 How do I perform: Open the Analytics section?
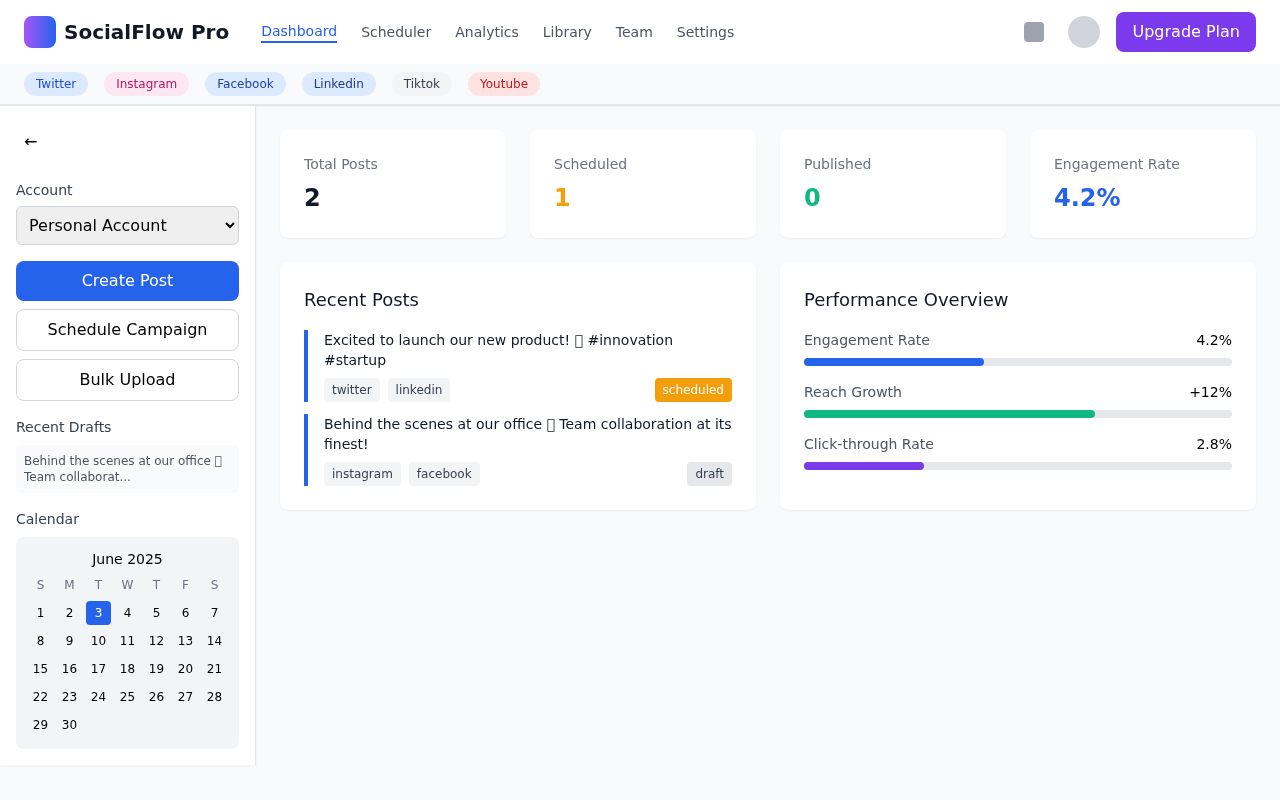tap(487, 31)
